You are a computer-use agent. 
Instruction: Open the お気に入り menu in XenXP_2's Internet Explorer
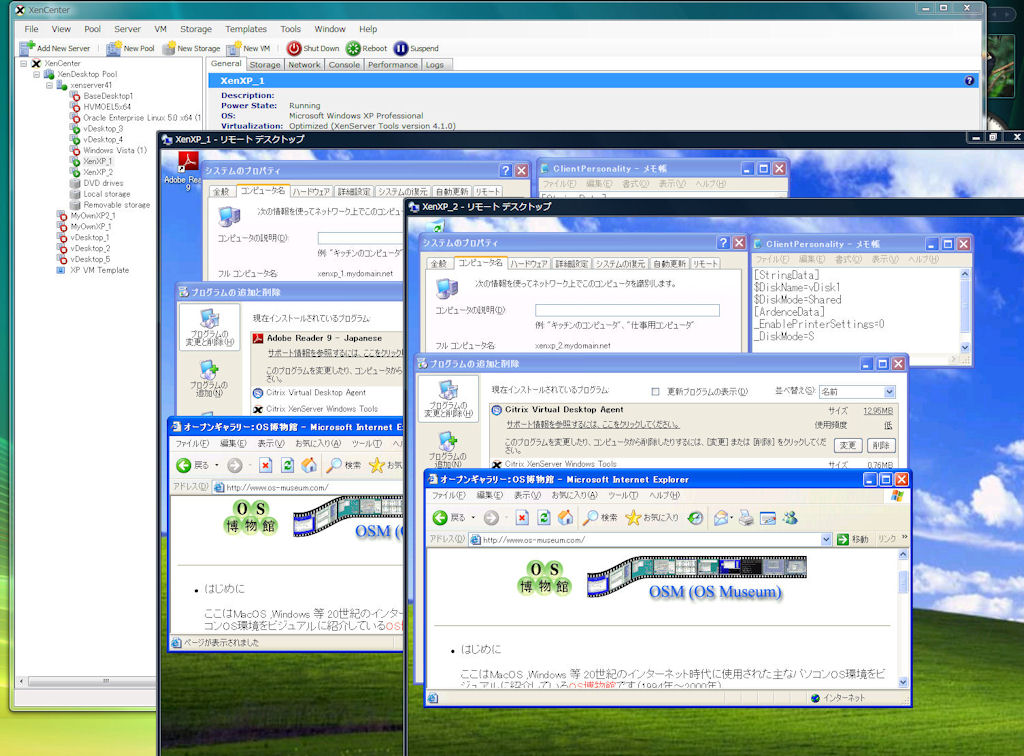click(574, 496)
